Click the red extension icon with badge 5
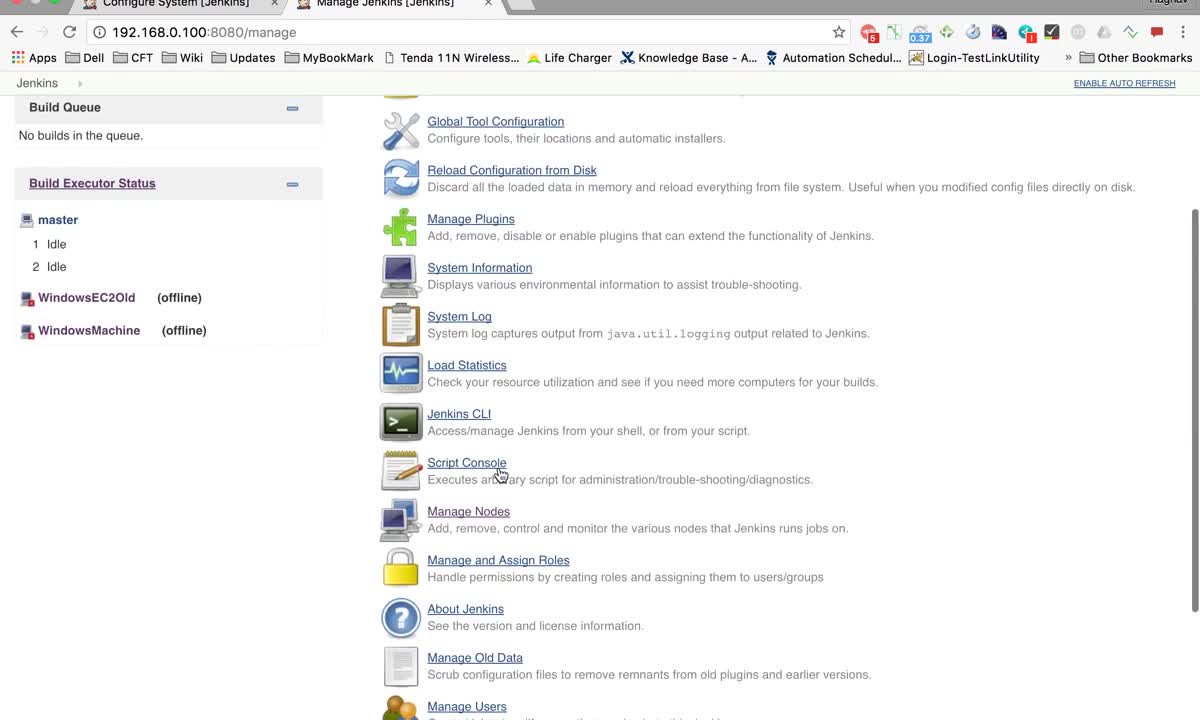Viewport: 1200px width, 720px height. pyautogui.click(x=869, y=33)
